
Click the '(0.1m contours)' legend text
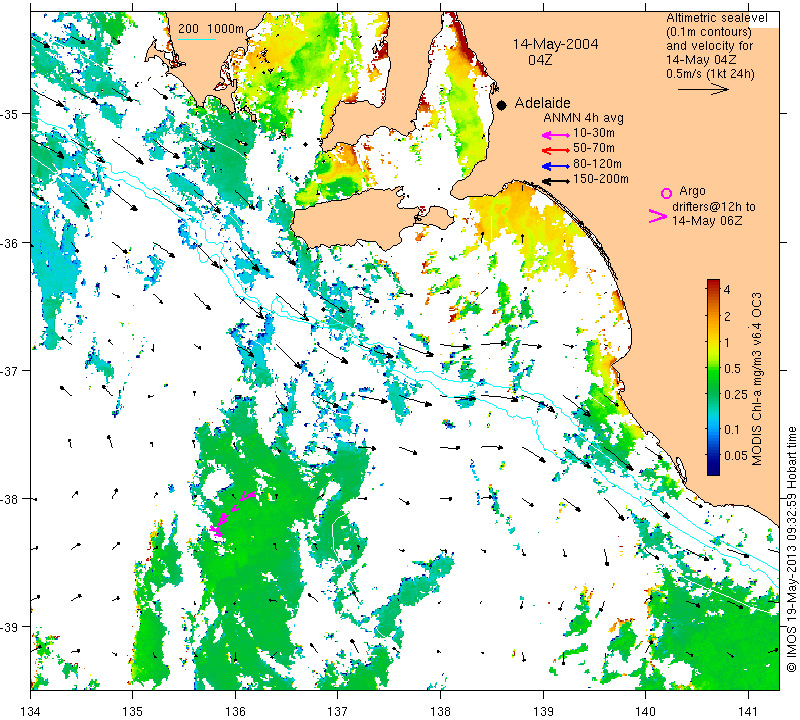[709, 32]
